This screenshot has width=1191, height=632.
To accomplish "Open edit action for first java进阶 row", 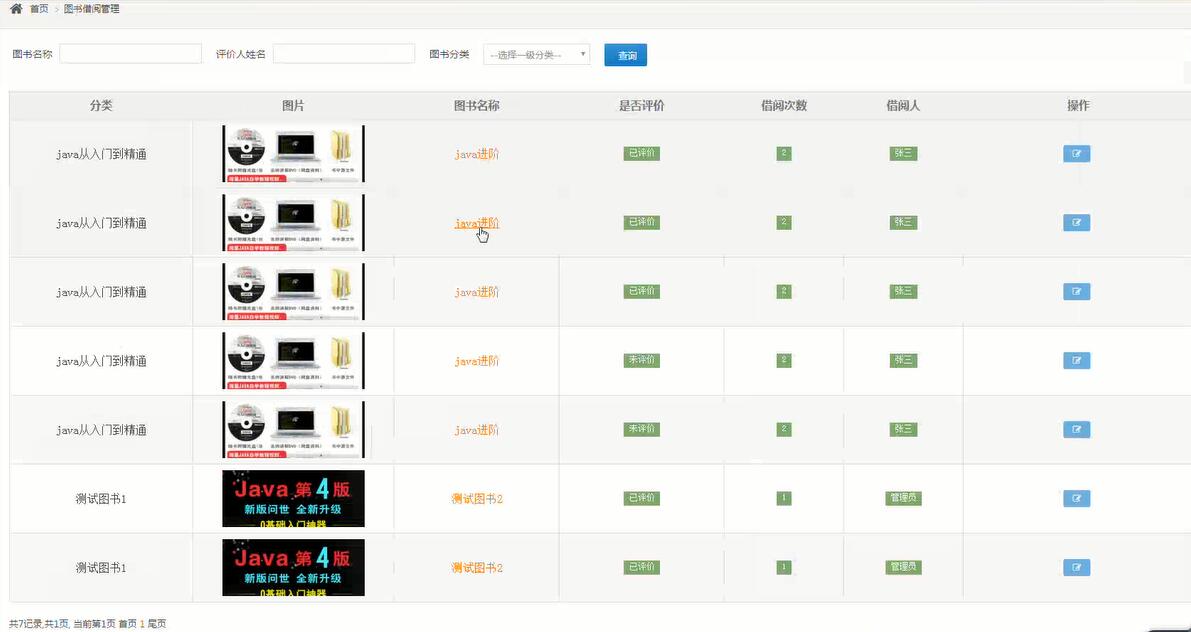I will pyautogui.click(x=1076, y=153).
